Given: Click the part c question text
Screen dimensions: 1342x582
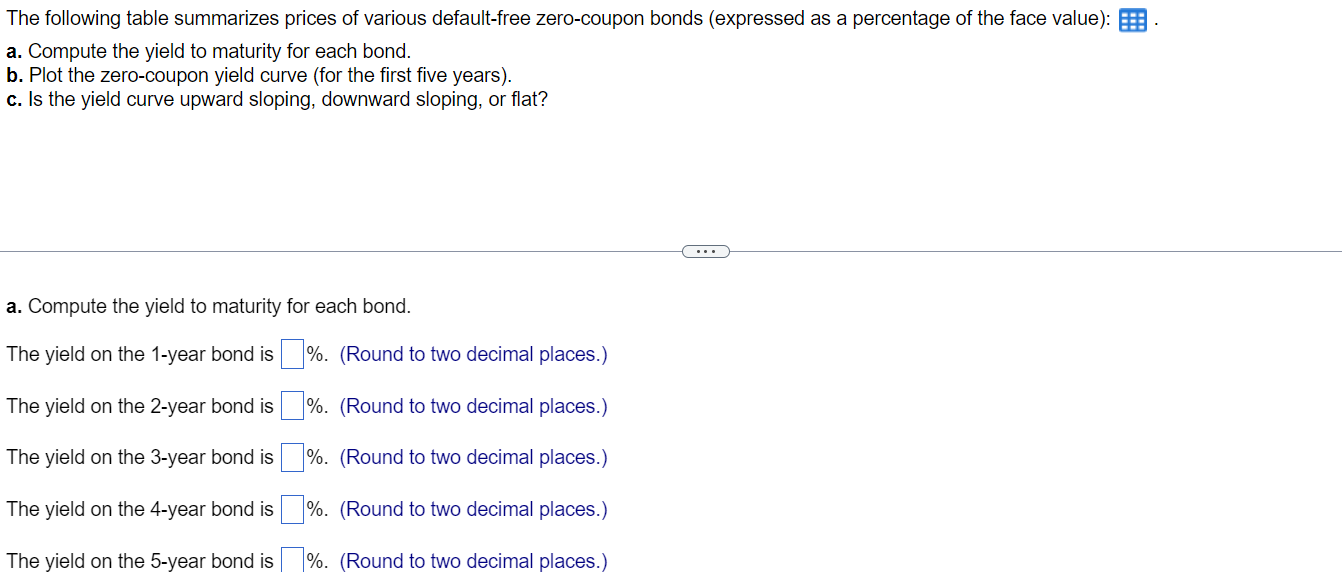Looking at the screenshot, I should click(x=276, y=99).
